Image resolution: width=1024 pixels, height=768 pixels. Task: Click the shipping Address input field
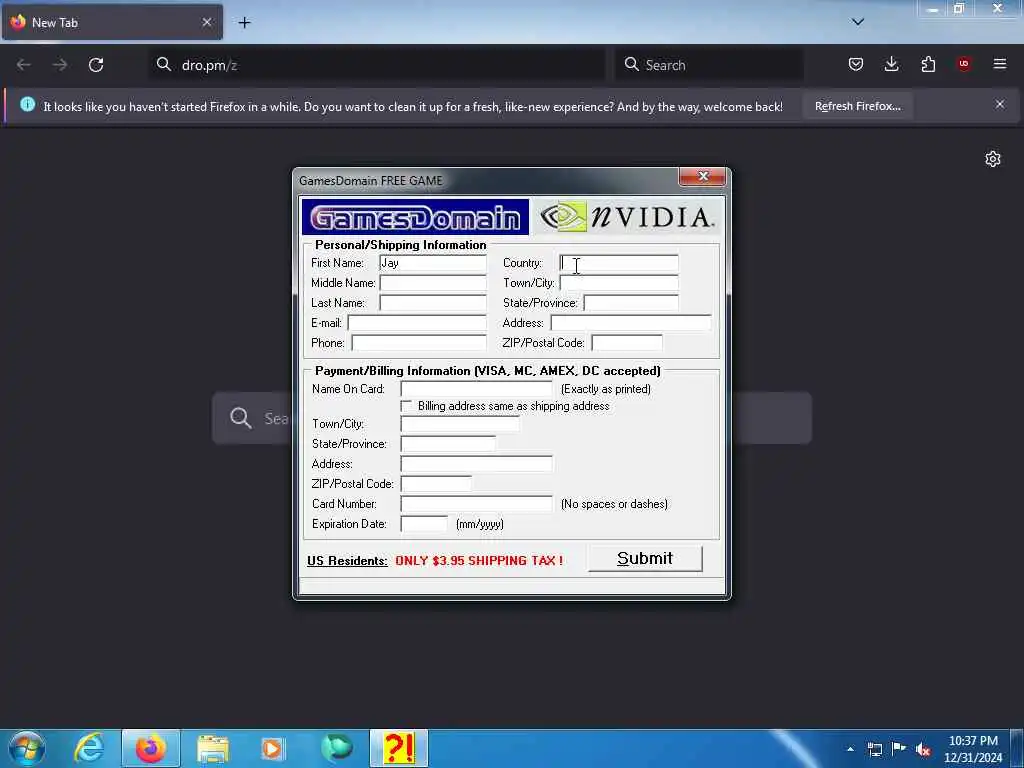click(x=631, y=323)
